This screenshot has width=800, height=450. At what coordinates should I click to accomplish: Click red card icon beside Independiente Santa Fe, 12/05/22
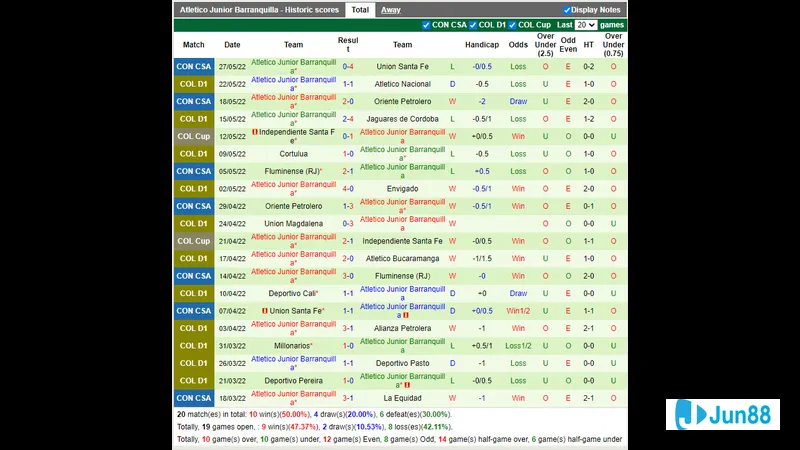pyautogui.click(x=255, y=132)
